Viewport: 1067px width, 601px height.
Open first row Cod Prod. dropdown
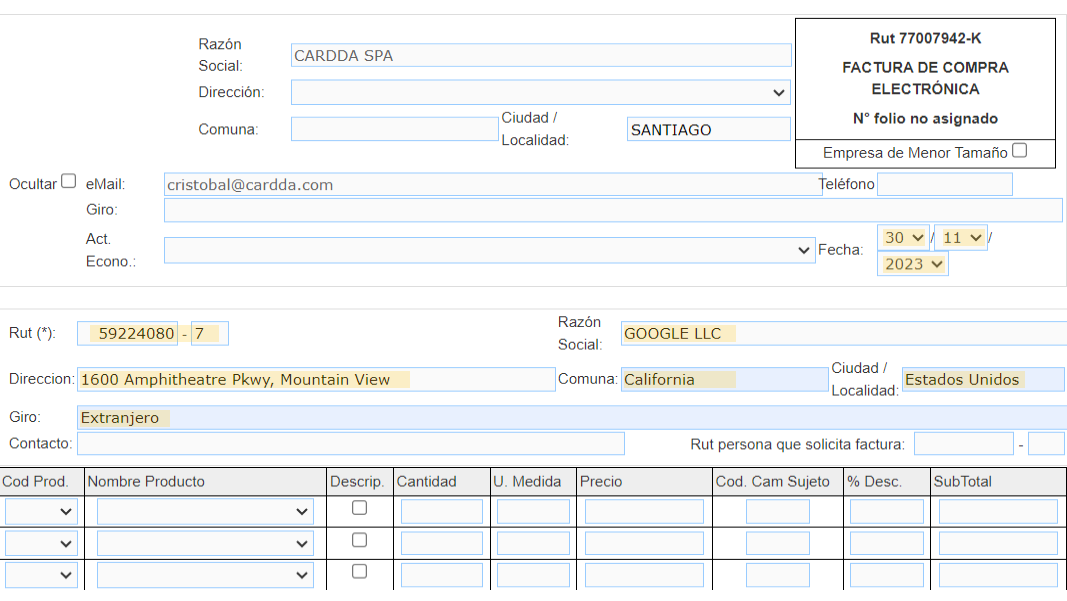click(x=40, y=512)
